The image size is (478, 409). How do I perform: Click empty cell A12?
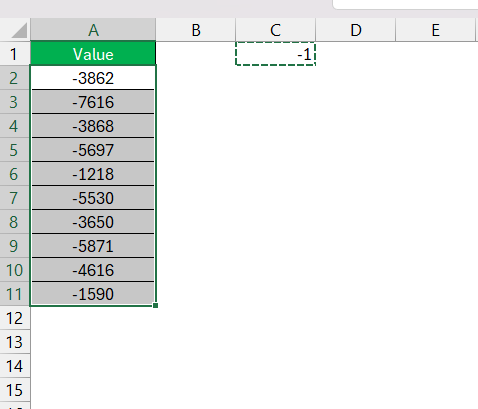93,318
